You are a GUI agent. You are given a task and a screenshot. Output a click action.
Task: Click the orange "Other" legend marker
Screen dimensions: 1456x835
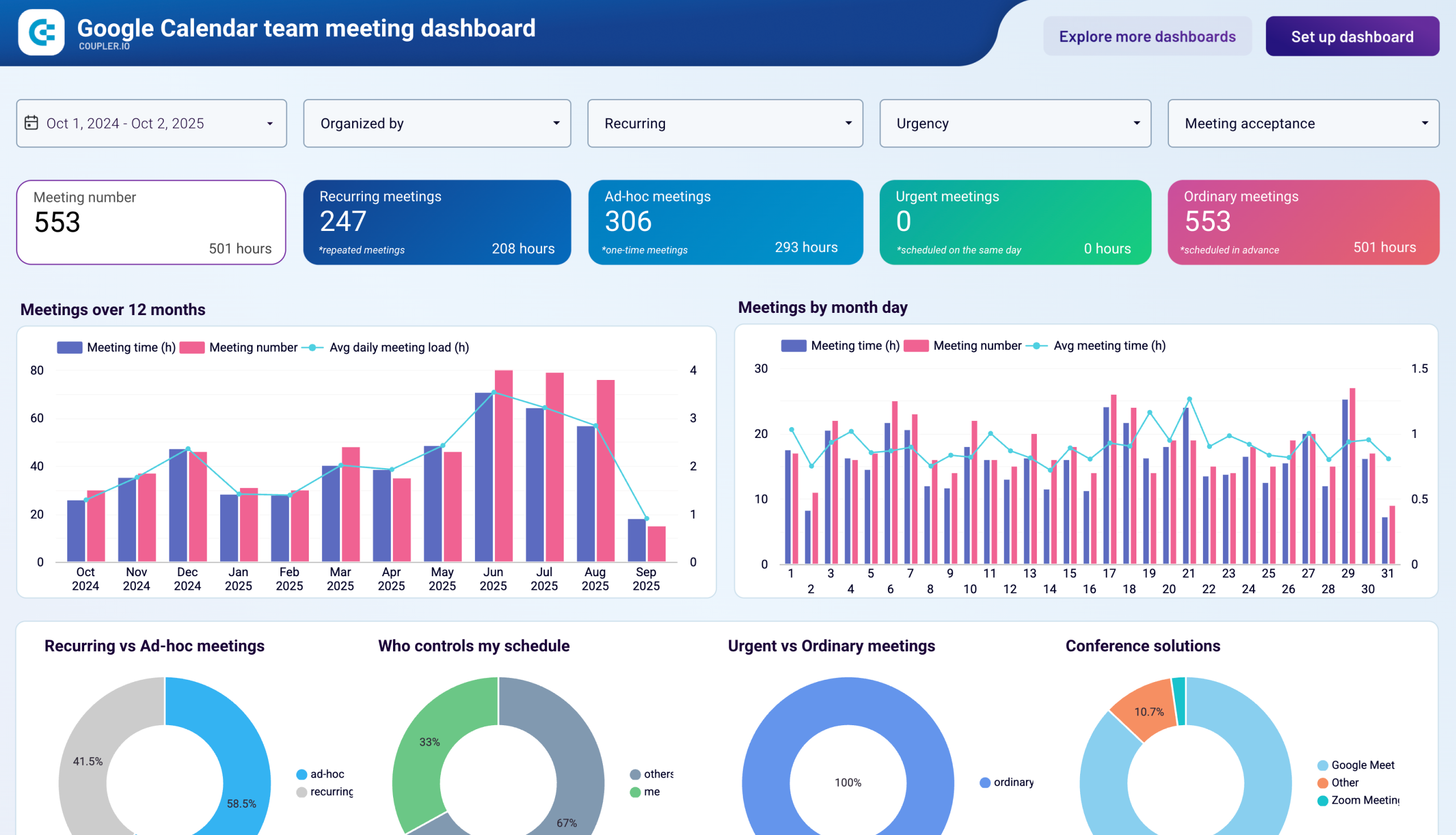[1323, 782]
